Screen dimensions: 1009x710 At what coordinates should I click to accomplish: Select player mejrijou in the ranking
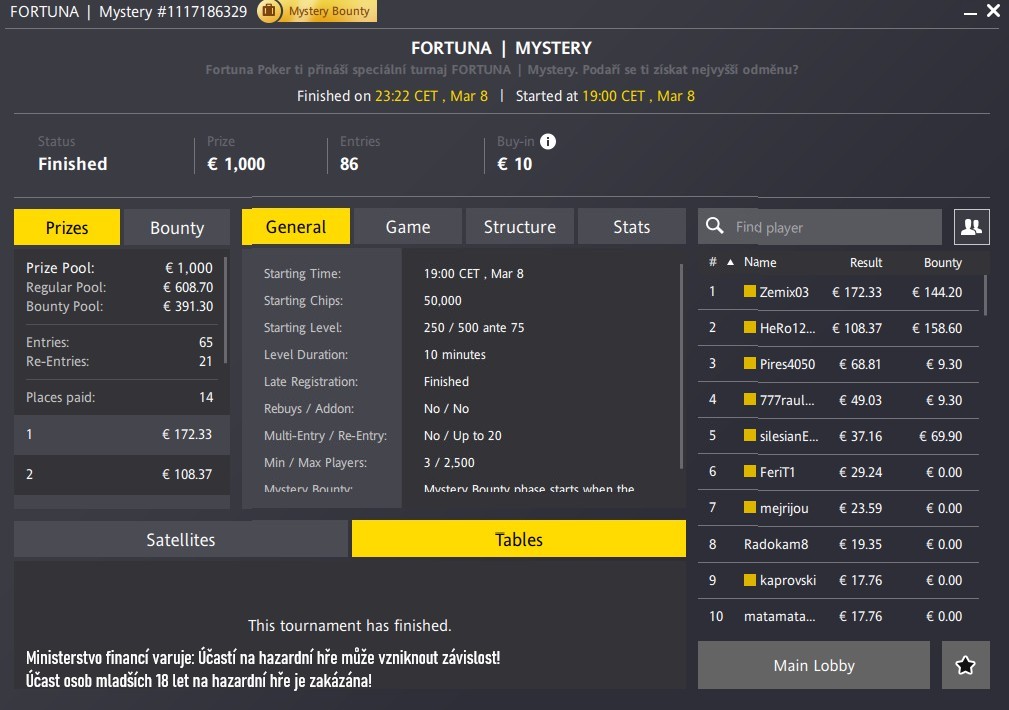(x=838, y=508)
